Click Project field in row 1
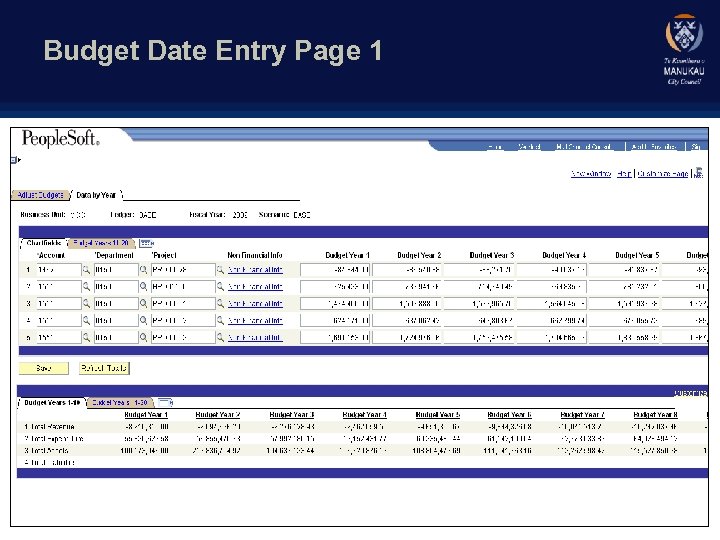This screenshot has width=720, height=540. tap(183, 270)
